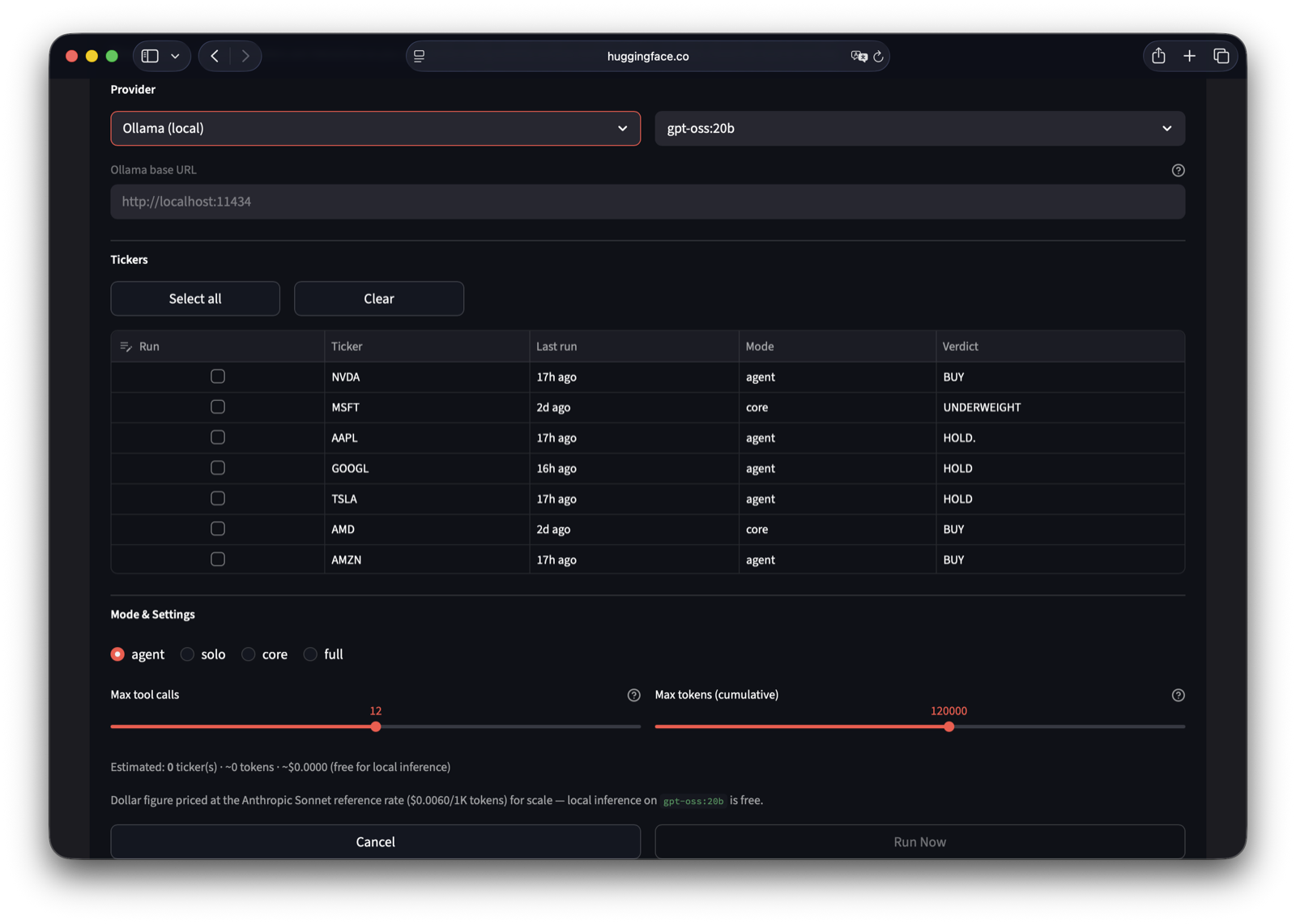Image resolution: width=1296 pixels, height=924 pixels.
Task: Show the tab overview icon
Action: click(x=1221, y=56)
